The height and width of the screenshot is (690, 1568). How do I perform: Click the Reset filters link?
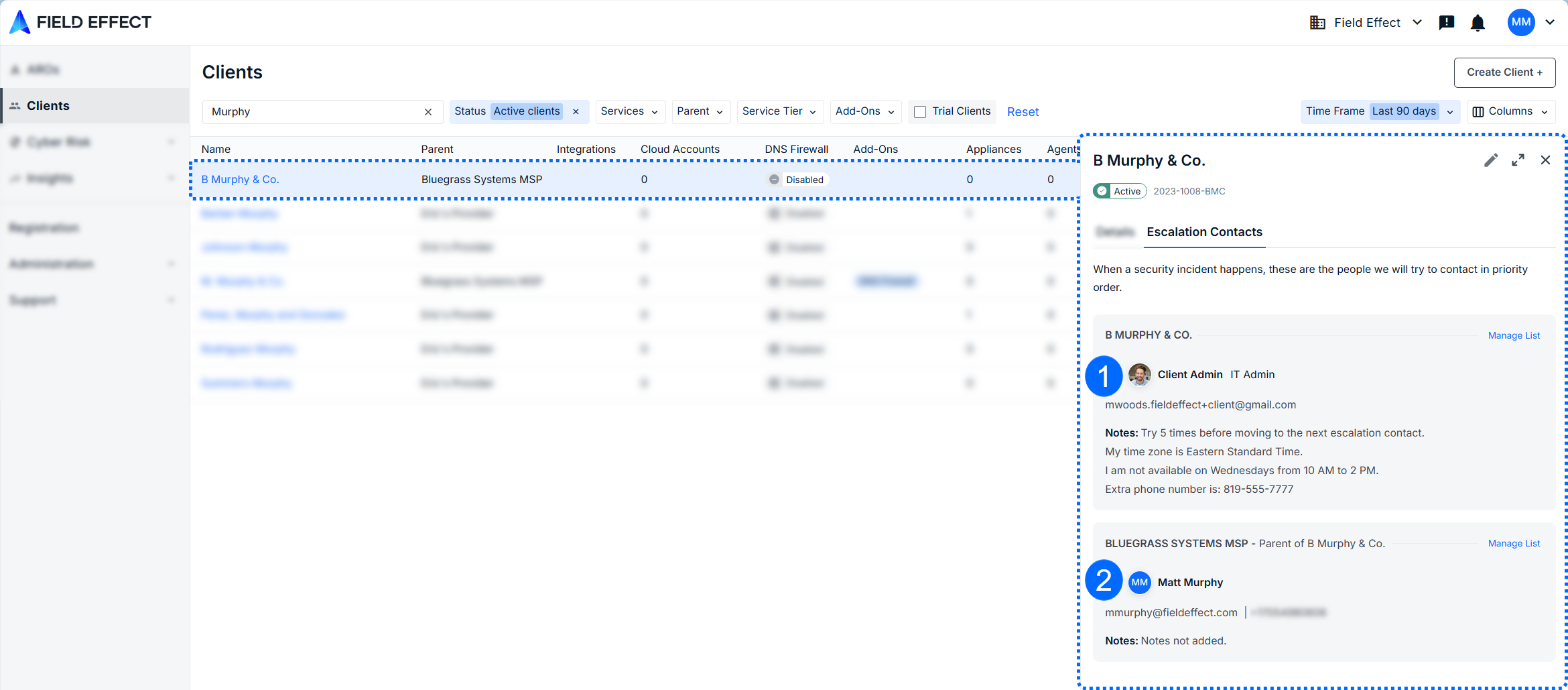click(1023, 112)
